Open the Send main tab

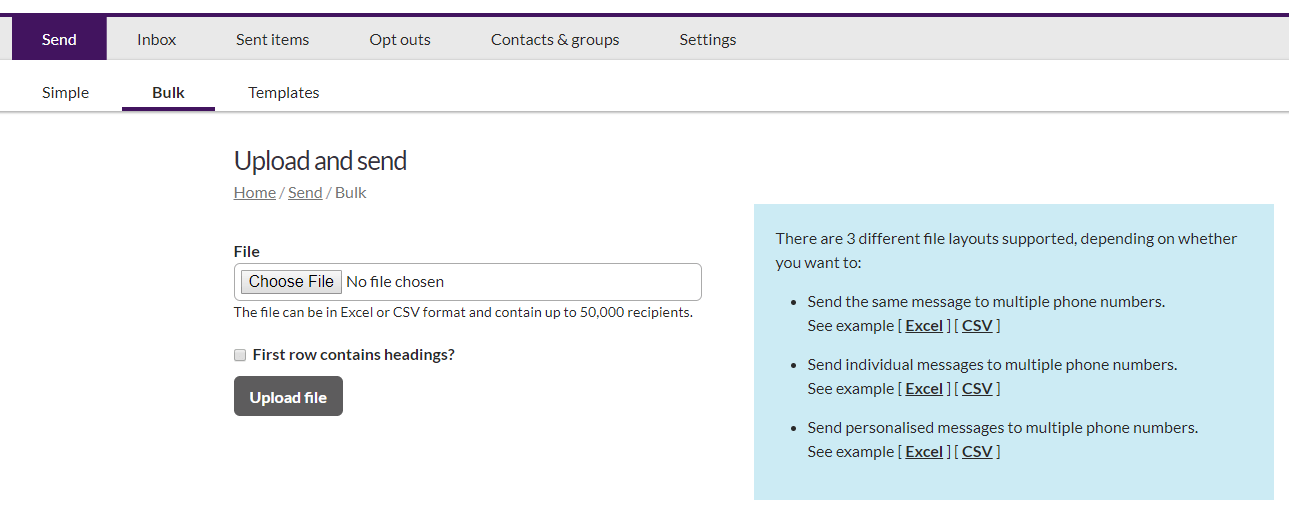pyautogui.click(x=59, y=40)
